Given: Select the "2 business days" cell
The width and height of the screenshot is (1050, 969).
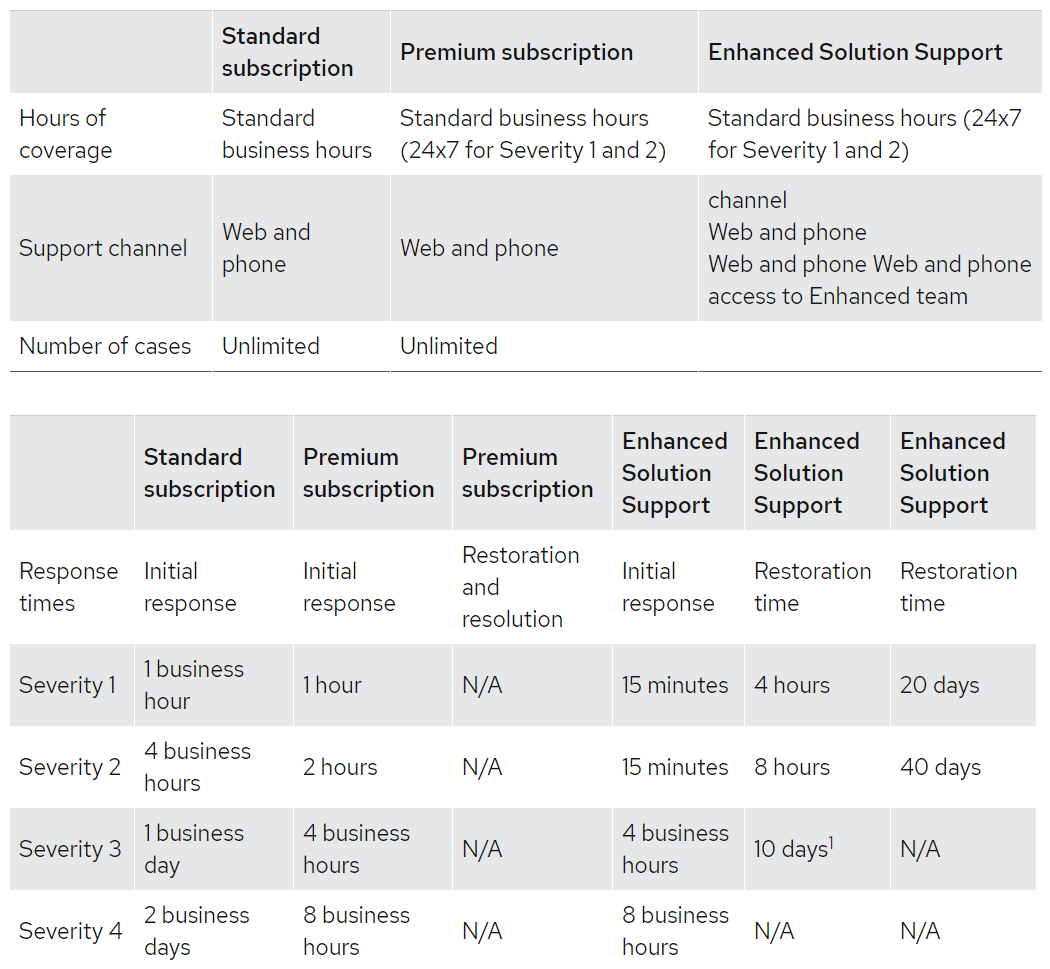Looking at the screenshot, I should 197,931.
